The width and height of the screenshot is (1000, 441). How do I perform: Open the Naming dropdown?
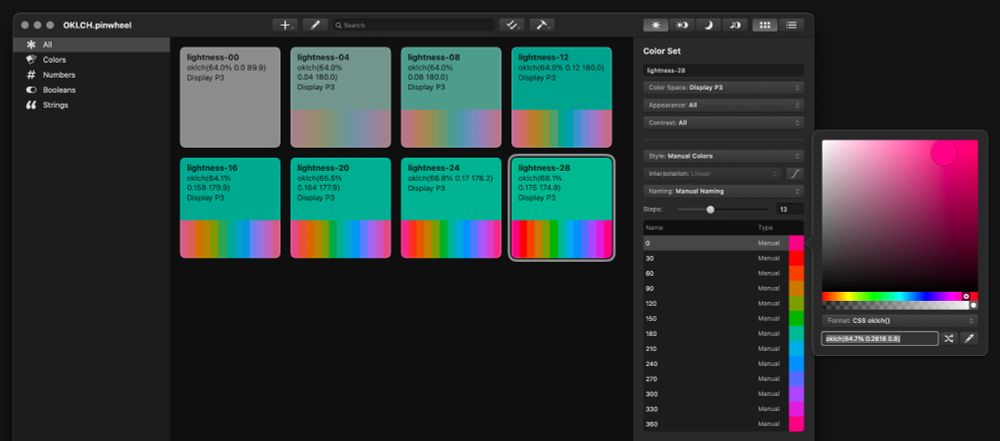coord(723,191)
